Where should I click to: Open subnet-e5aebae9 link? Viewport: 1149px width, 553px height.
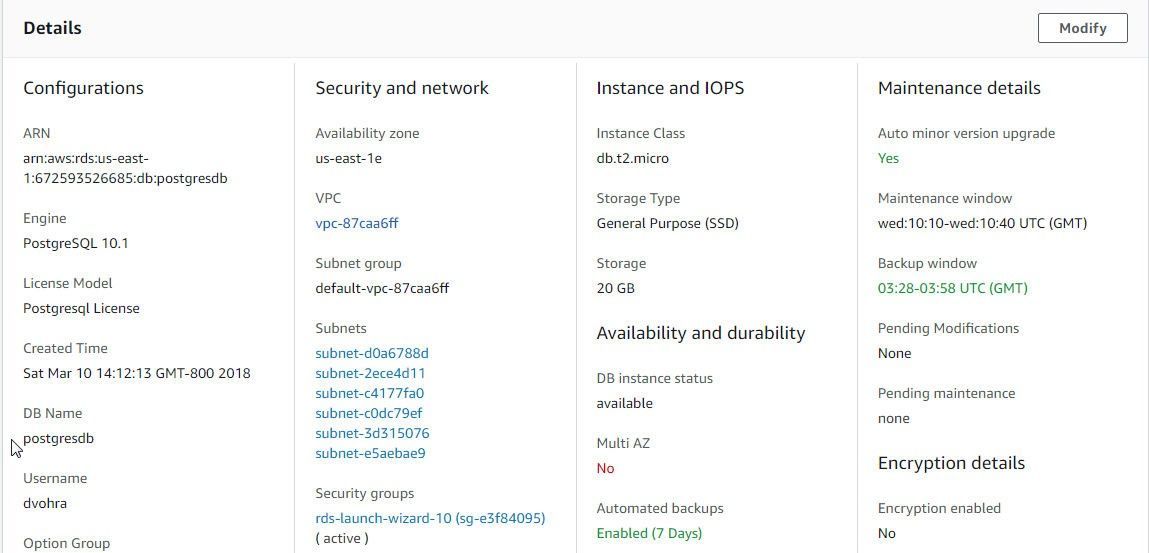(370, 453)
